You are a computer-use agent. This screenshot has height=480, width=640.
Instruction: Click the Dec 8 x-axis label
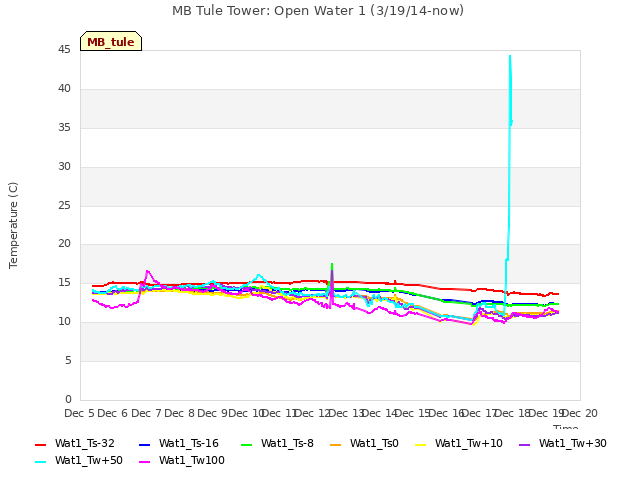[179, 413]
